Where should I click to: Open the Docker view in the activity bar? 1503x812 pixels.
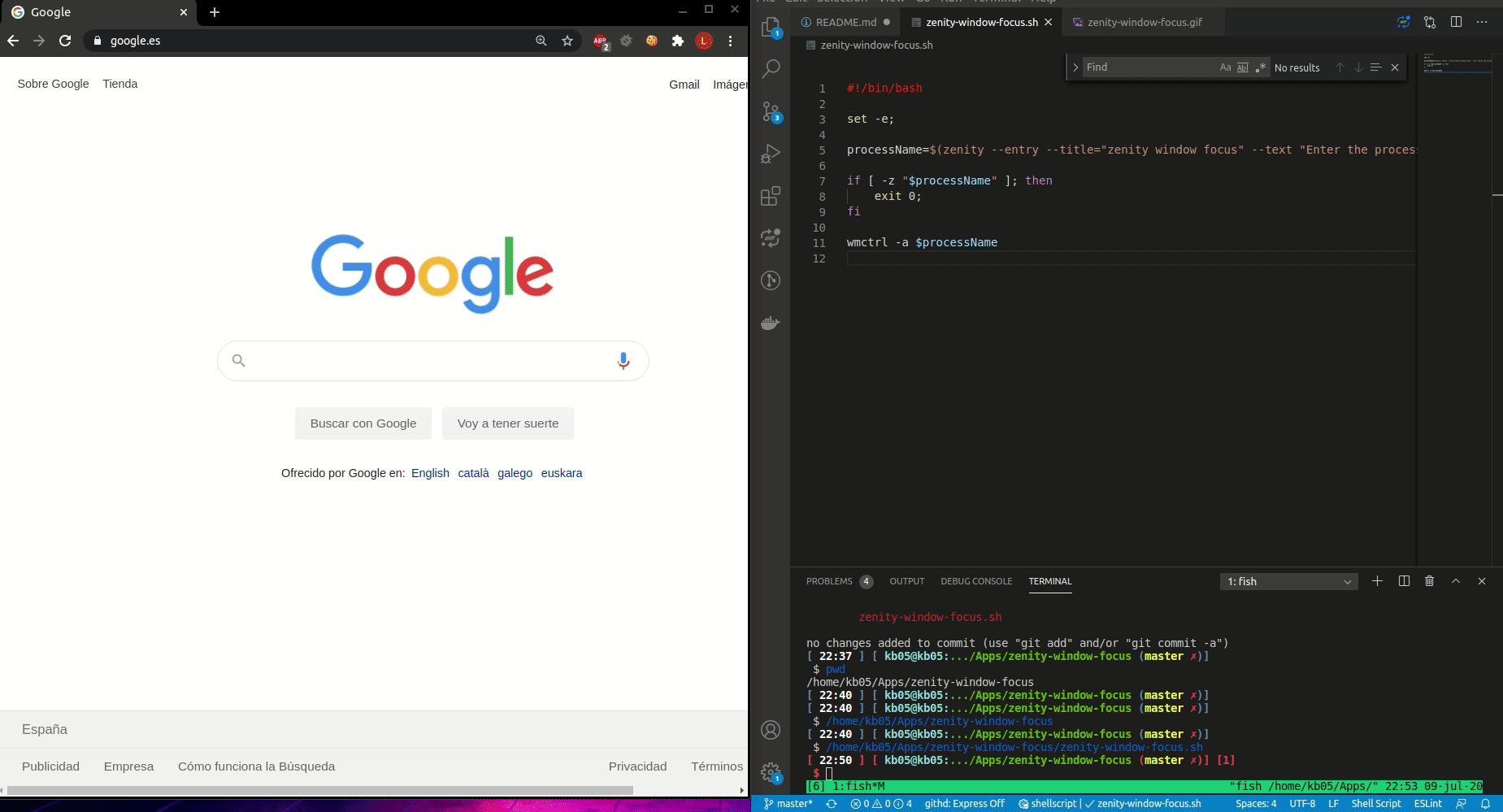tap(771, 323)
